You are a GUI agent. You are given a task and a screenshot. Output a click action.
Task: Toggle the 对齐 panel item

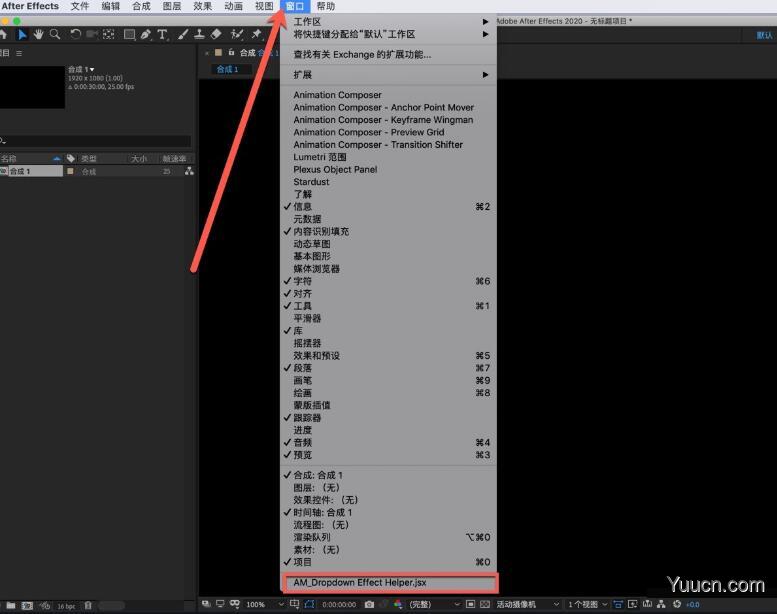[x=388, y=293]
